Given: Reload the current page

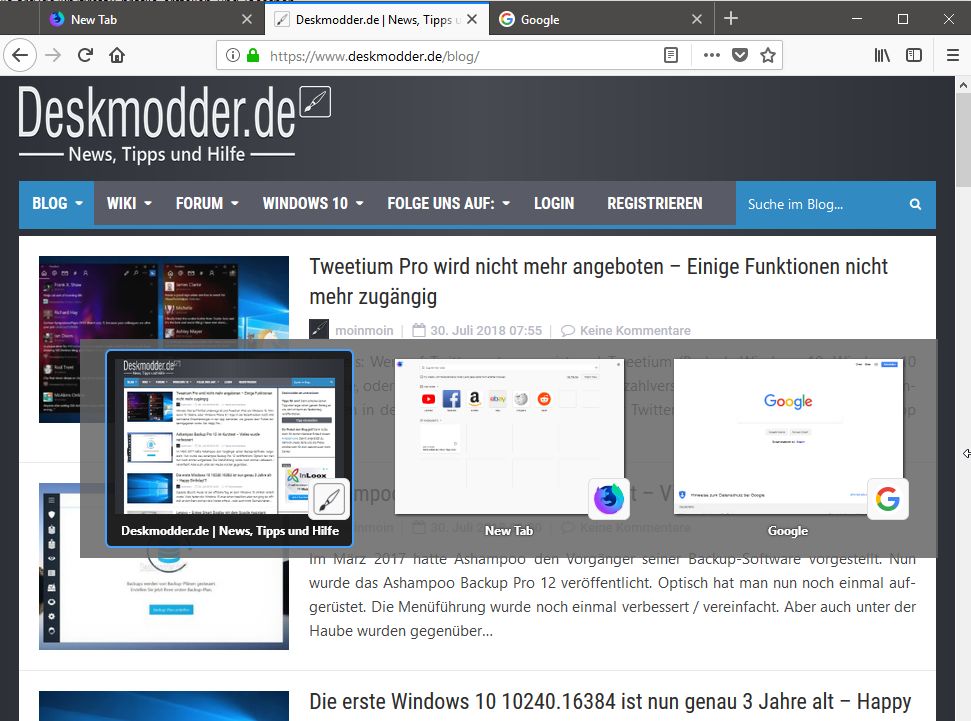Looking at the screenshot, I should 85,55.
